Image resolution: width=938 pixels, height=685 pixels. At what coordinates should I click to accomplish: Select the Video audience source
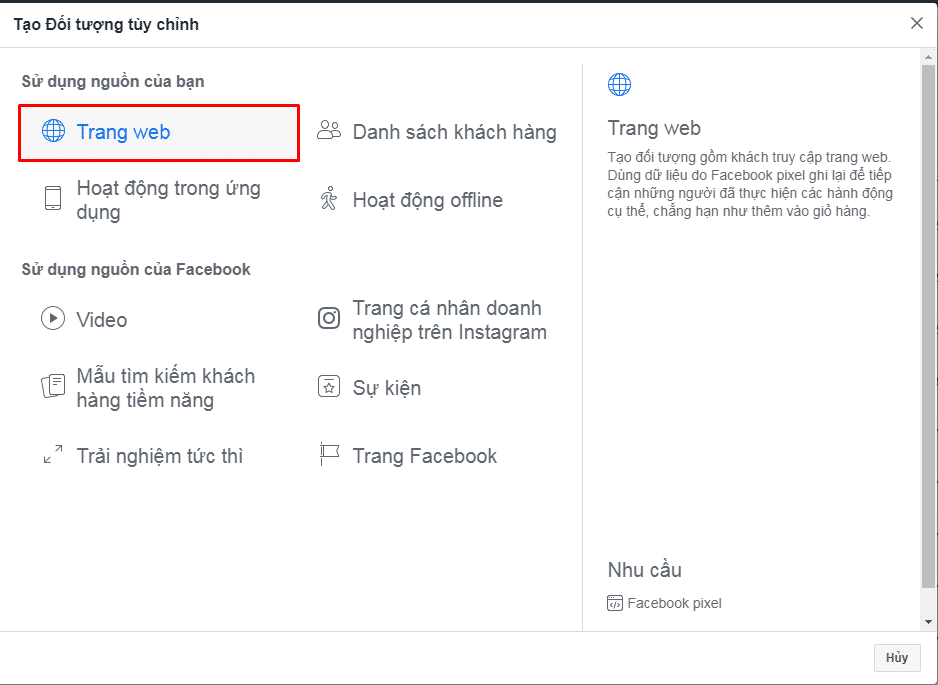coord(84,319)
